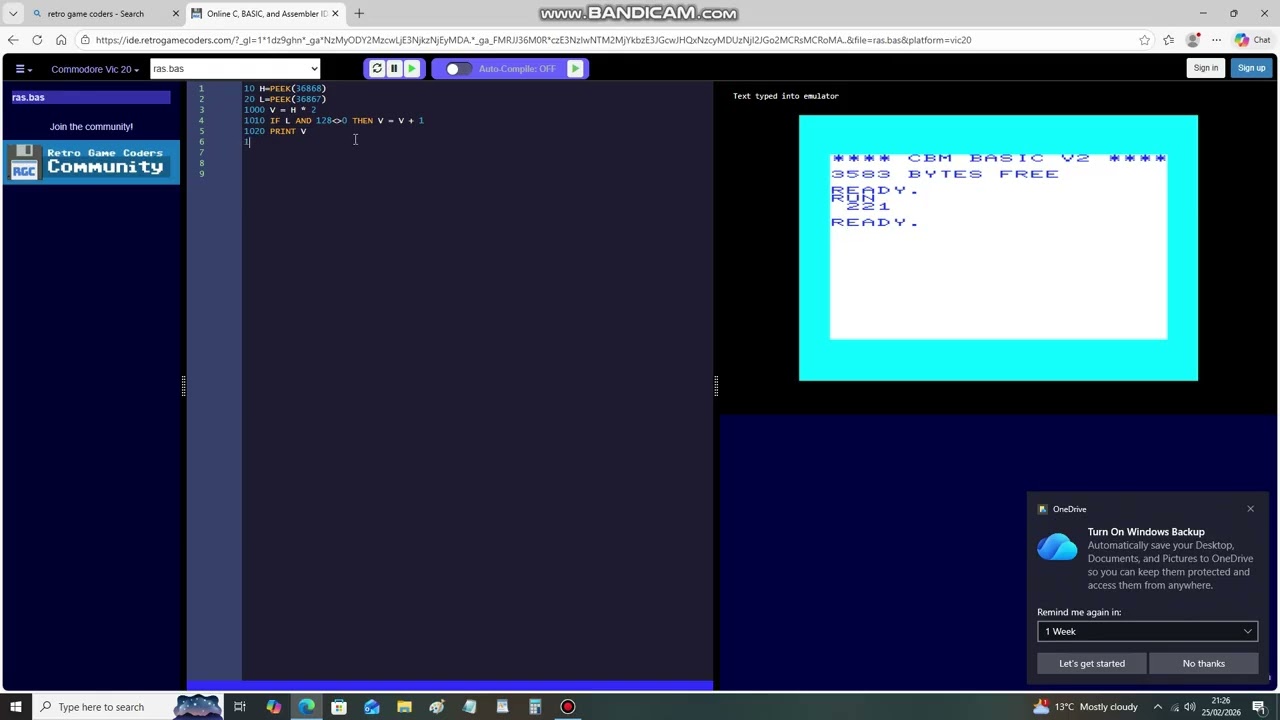Click the editor horizontal scrollbar
This screenshot has width=1280, height=720.
pyautogui.click(x=450, y=686)
